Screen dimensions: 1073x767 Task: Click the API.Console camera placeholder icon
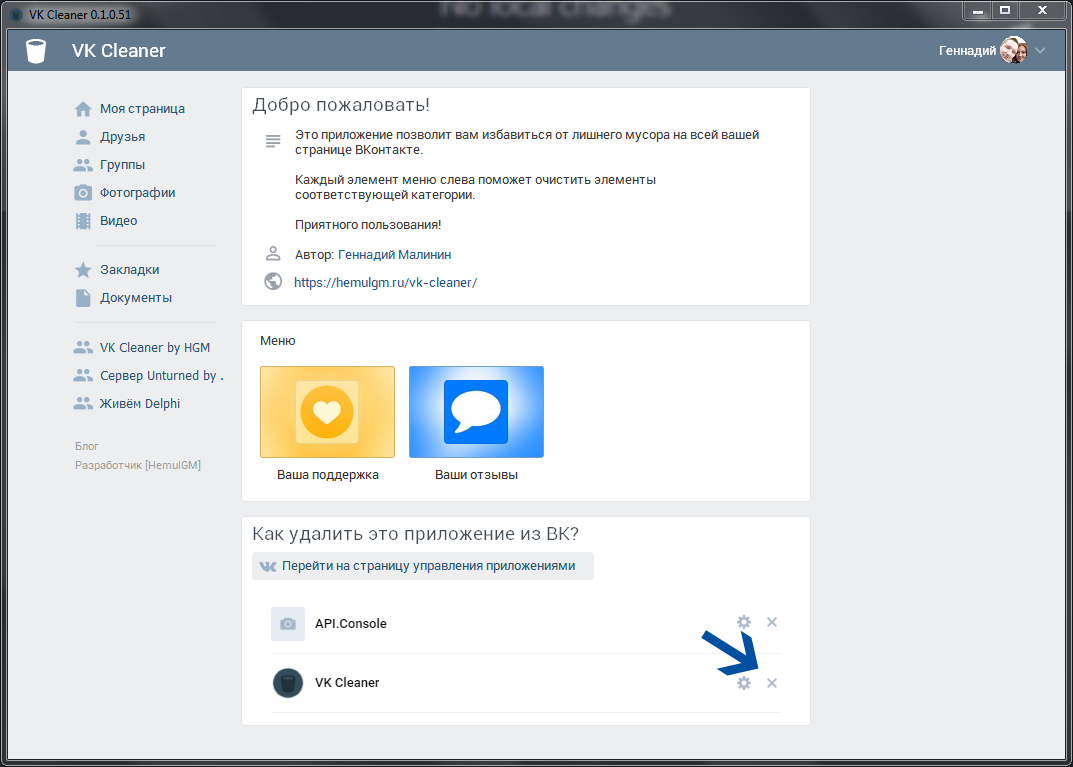pos(288,623)
